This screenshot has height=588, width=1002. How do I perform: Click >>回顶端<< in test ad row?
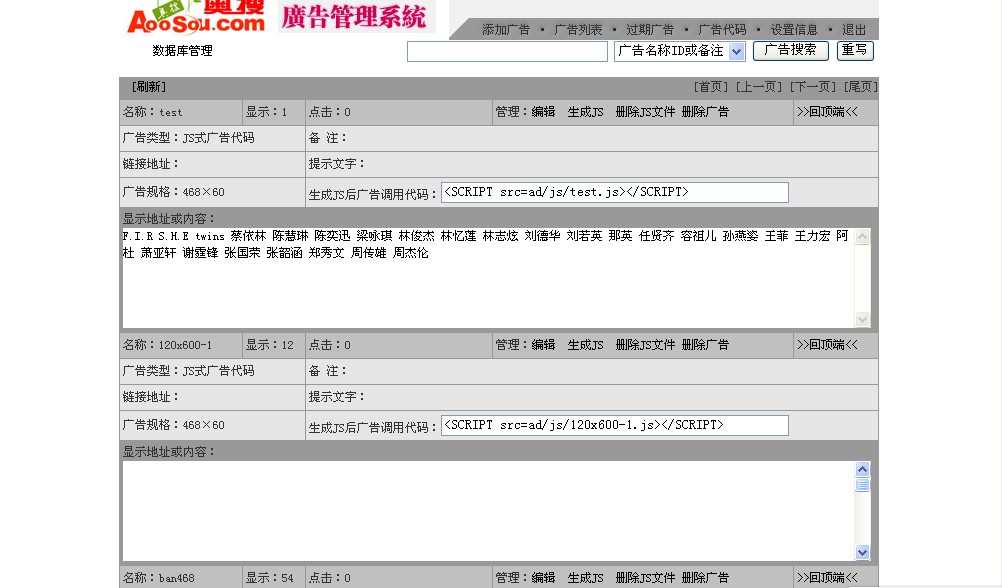[827, 112]
